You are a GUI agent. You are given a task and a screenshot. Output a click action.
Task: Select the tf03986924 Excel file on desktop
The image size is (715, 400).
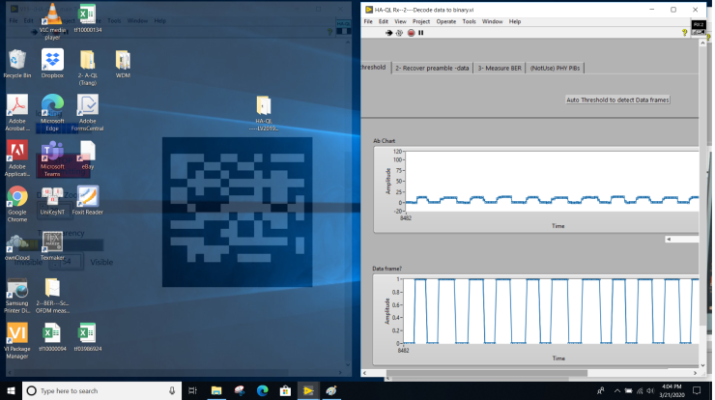click(x=87, y=337)
